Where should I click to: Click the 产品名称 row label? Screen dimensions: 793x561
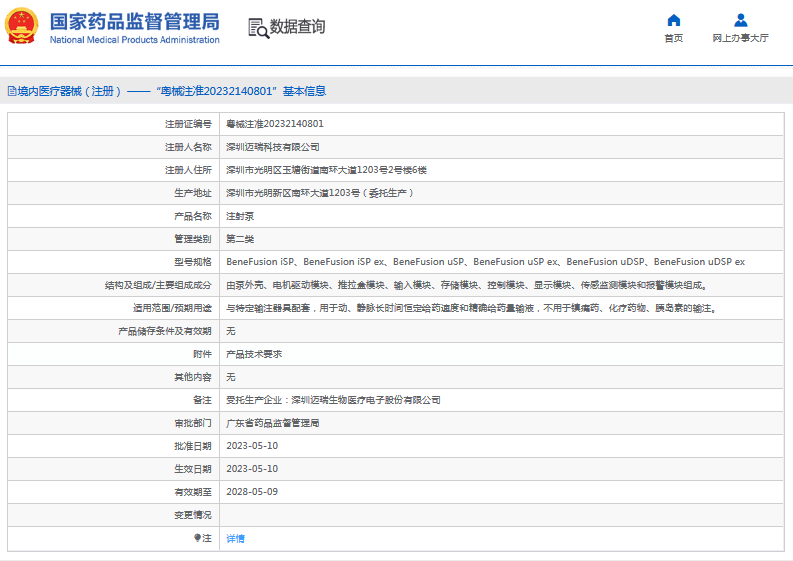coord(193,216)
